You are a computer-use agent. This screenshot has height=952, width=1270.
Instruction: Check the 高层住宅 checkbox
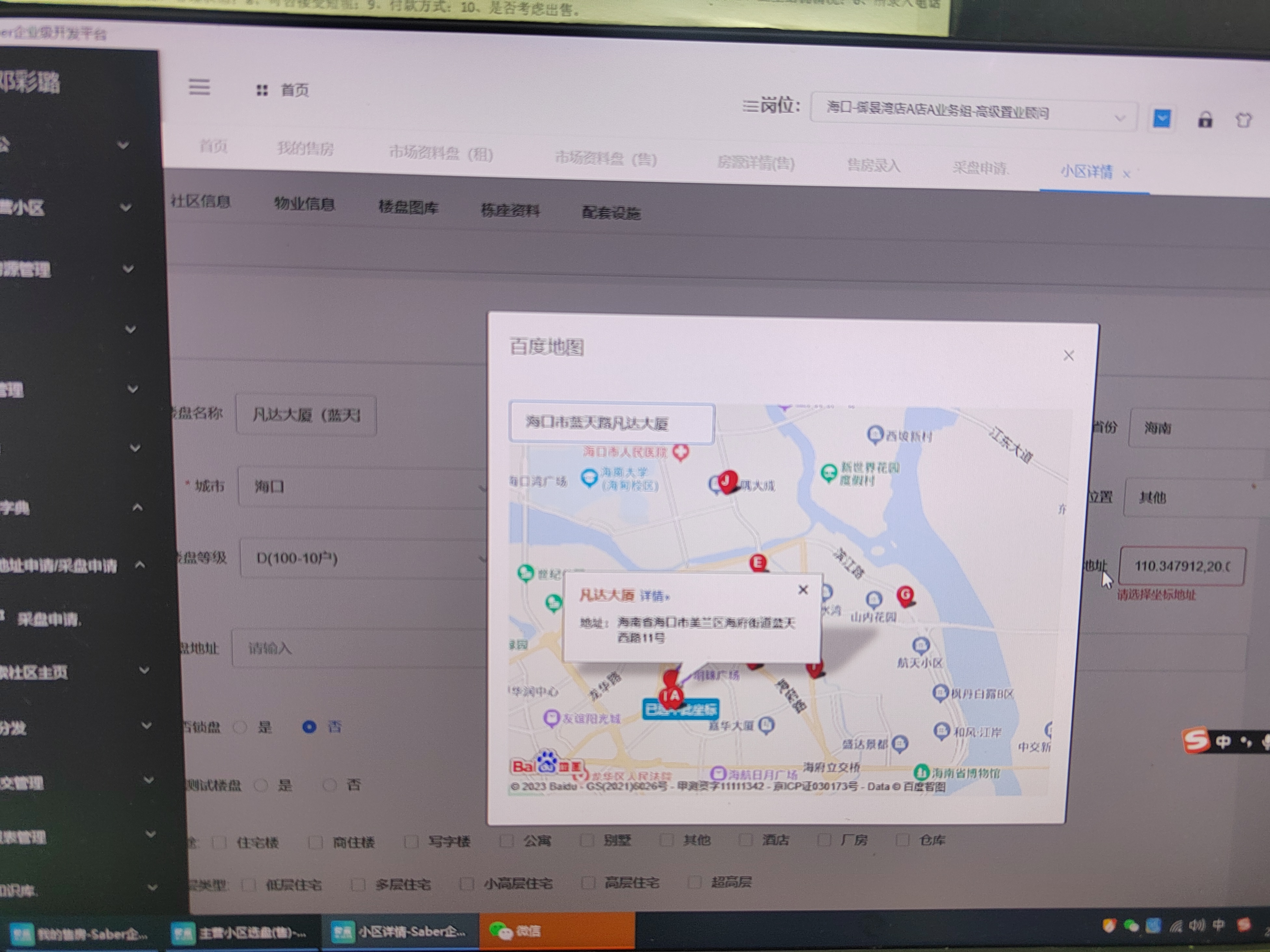588,882
